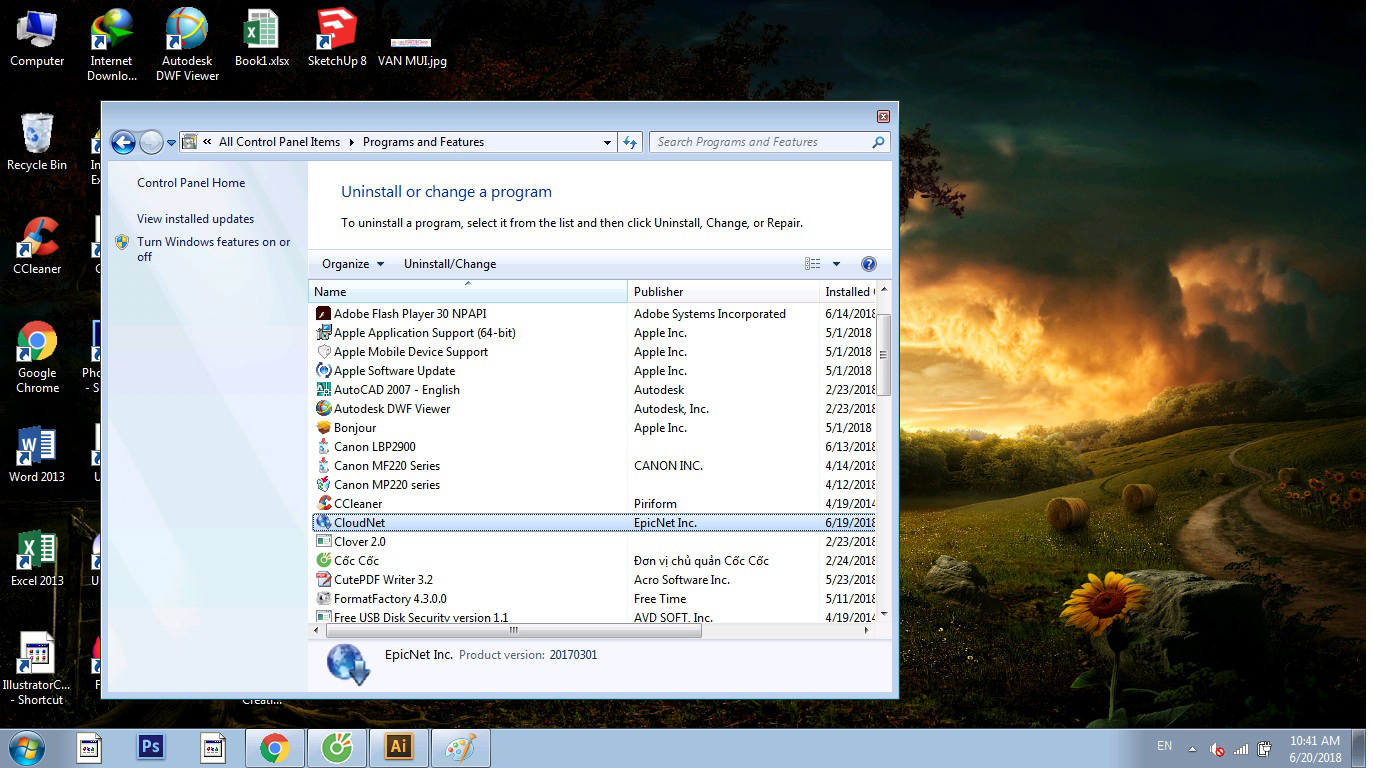Select the Google Chrome desktop shortcut
The height and width of the screenshot is (773, 1373).
coord(37,357)
